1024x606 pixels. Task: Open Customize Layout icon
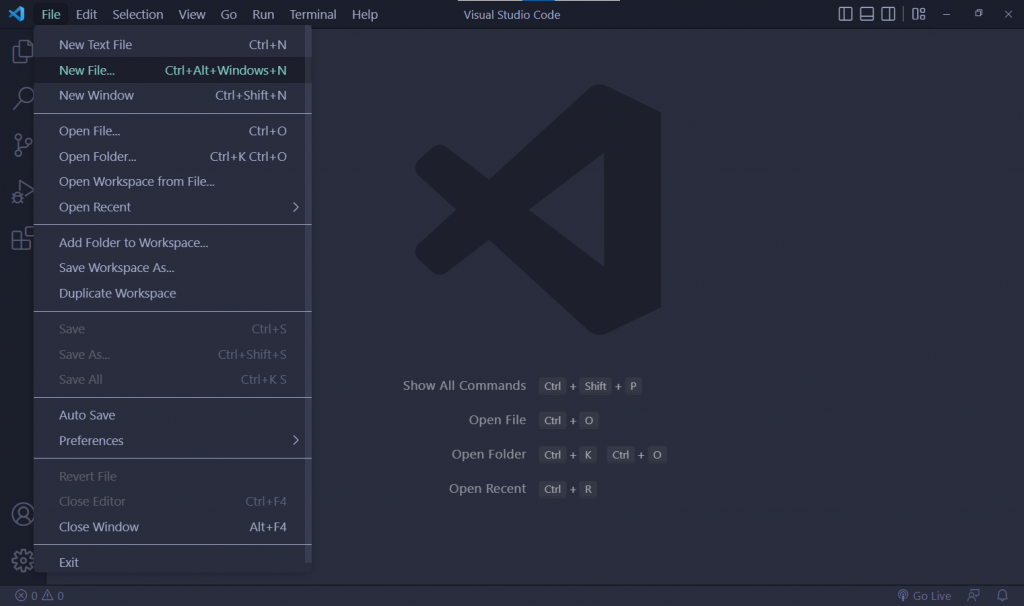click(x=919, y=14)
